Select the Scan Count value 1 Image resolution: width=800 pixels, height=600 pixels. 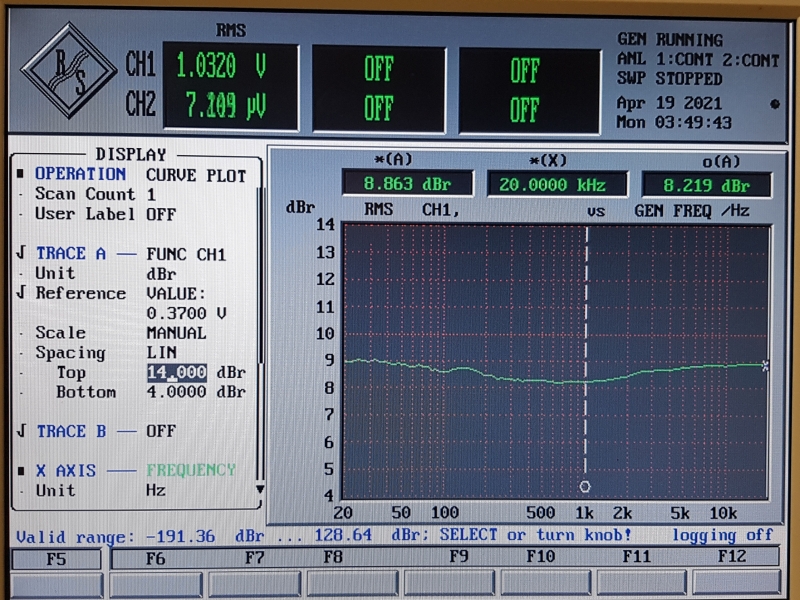pyautogui.click(x=151, y=194)
